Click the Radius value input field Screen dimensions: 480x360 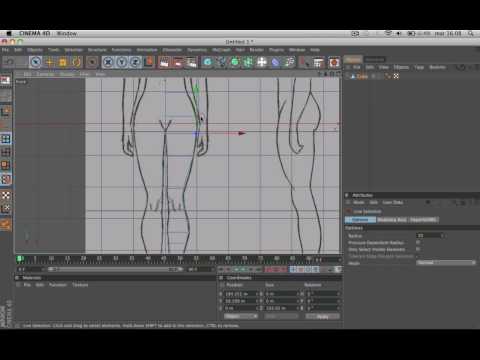[x=428, y=236]
